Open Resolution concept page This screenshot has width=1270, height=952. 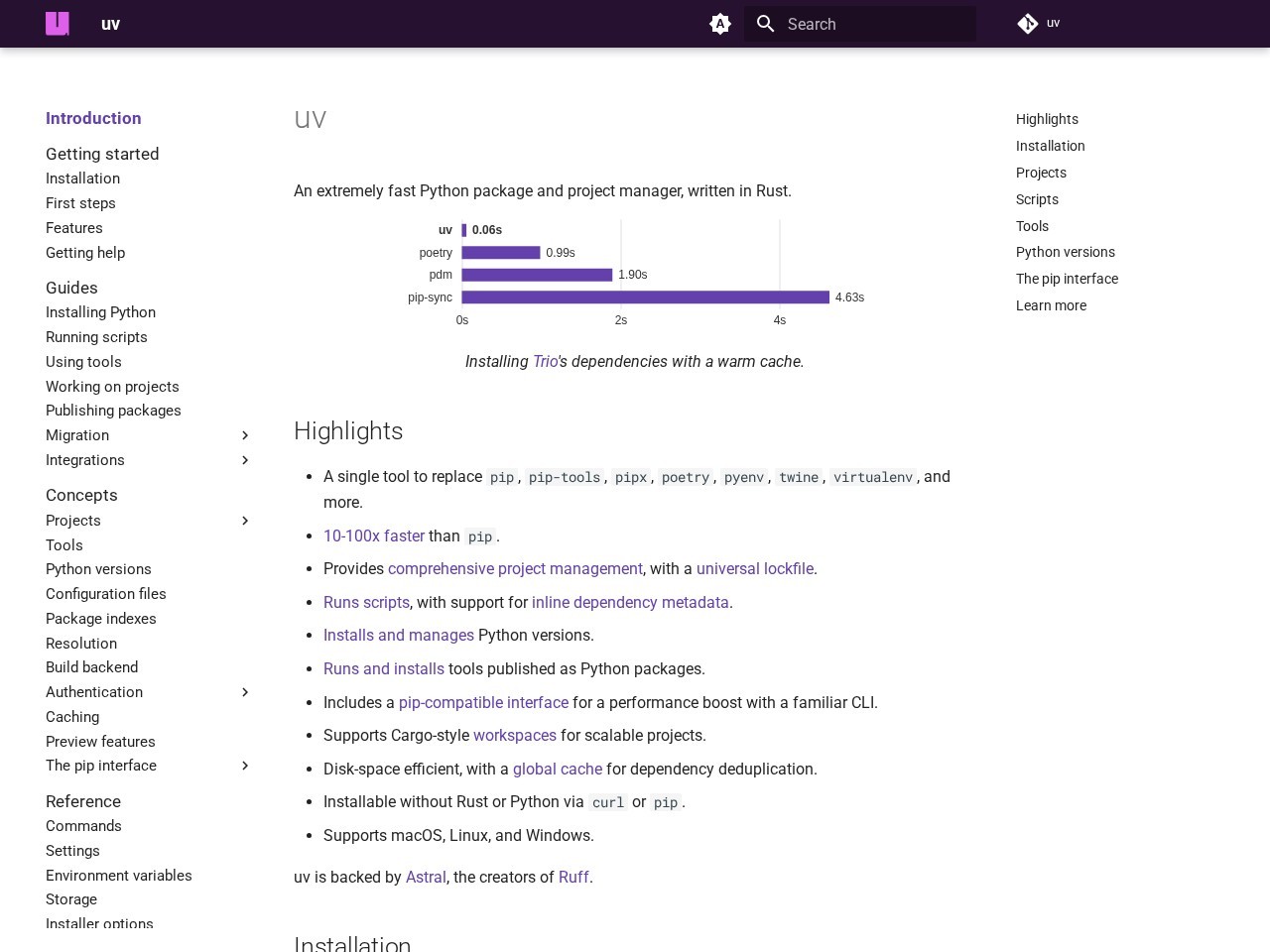pyautogui.click(x=81, y=644)
